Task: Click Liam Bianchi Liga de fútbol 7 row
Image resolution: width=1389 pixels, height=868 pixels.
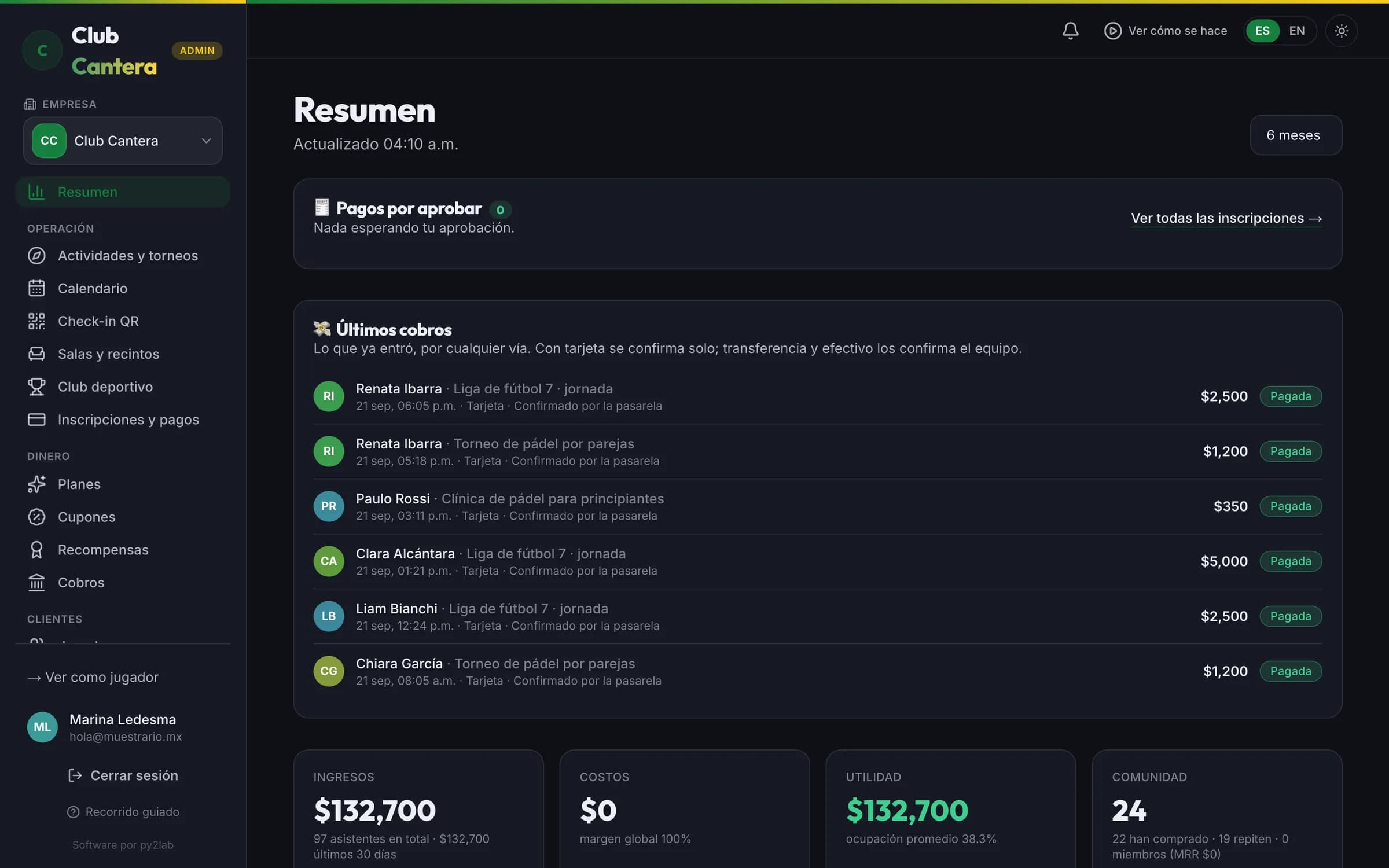Action: click(817, 616)
